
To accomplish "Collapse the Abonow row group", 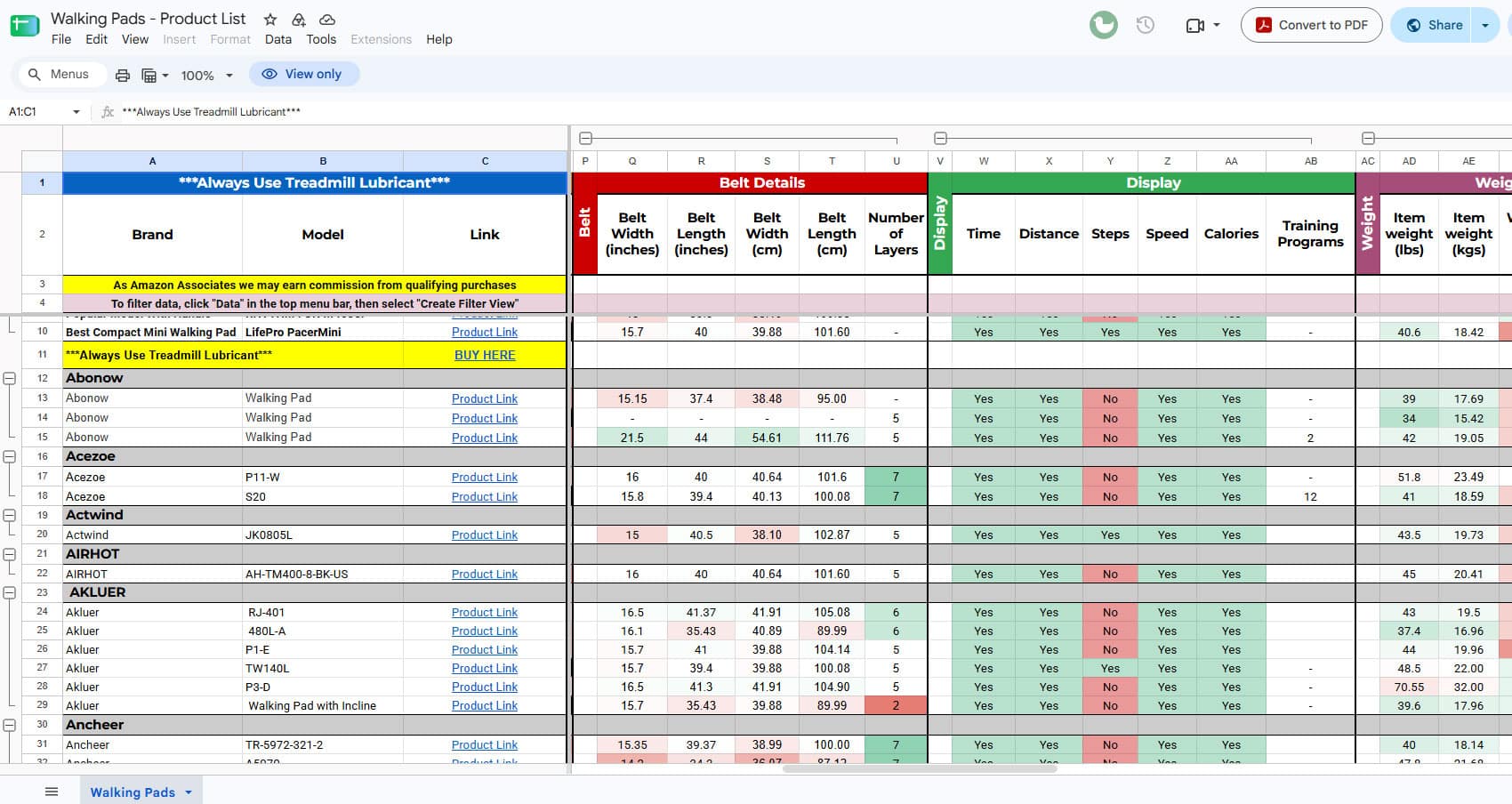I will click(x=10, y=378).
